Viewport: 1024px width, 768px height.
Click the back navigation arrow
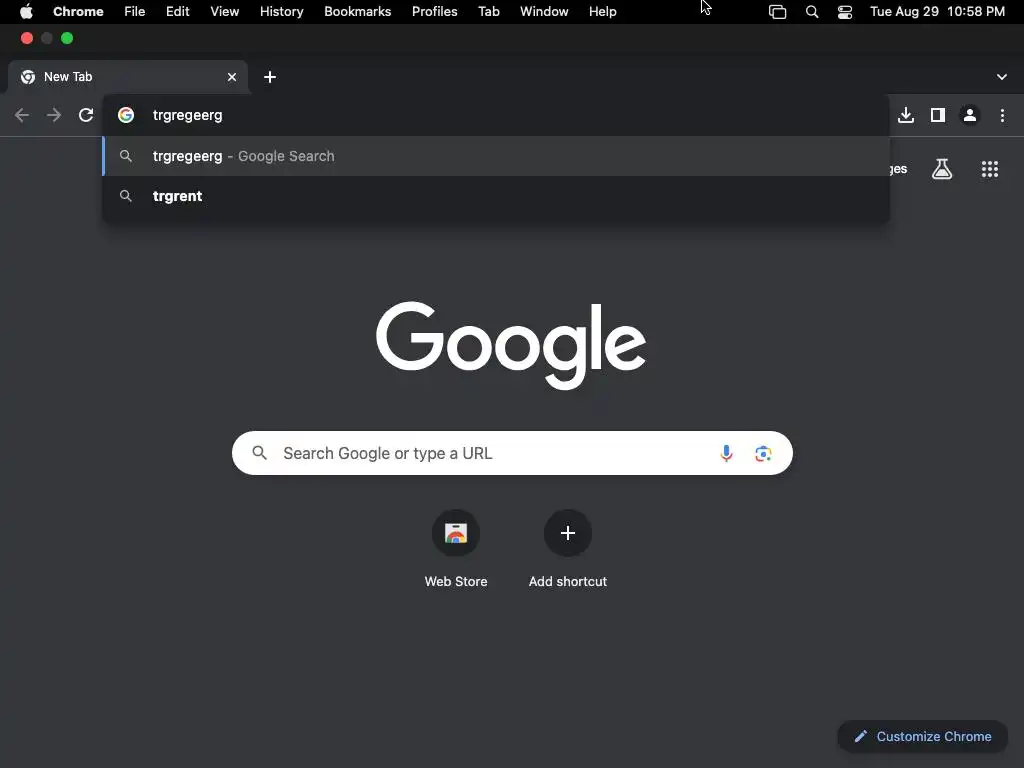click(x=22, y=116)
